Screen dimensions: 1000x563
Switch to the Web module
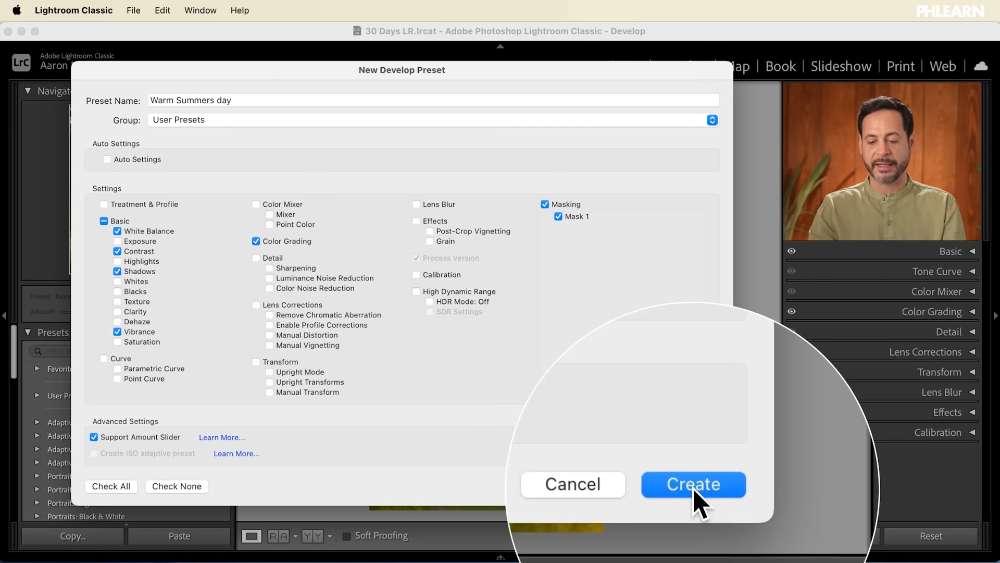(x=943, y=66)
